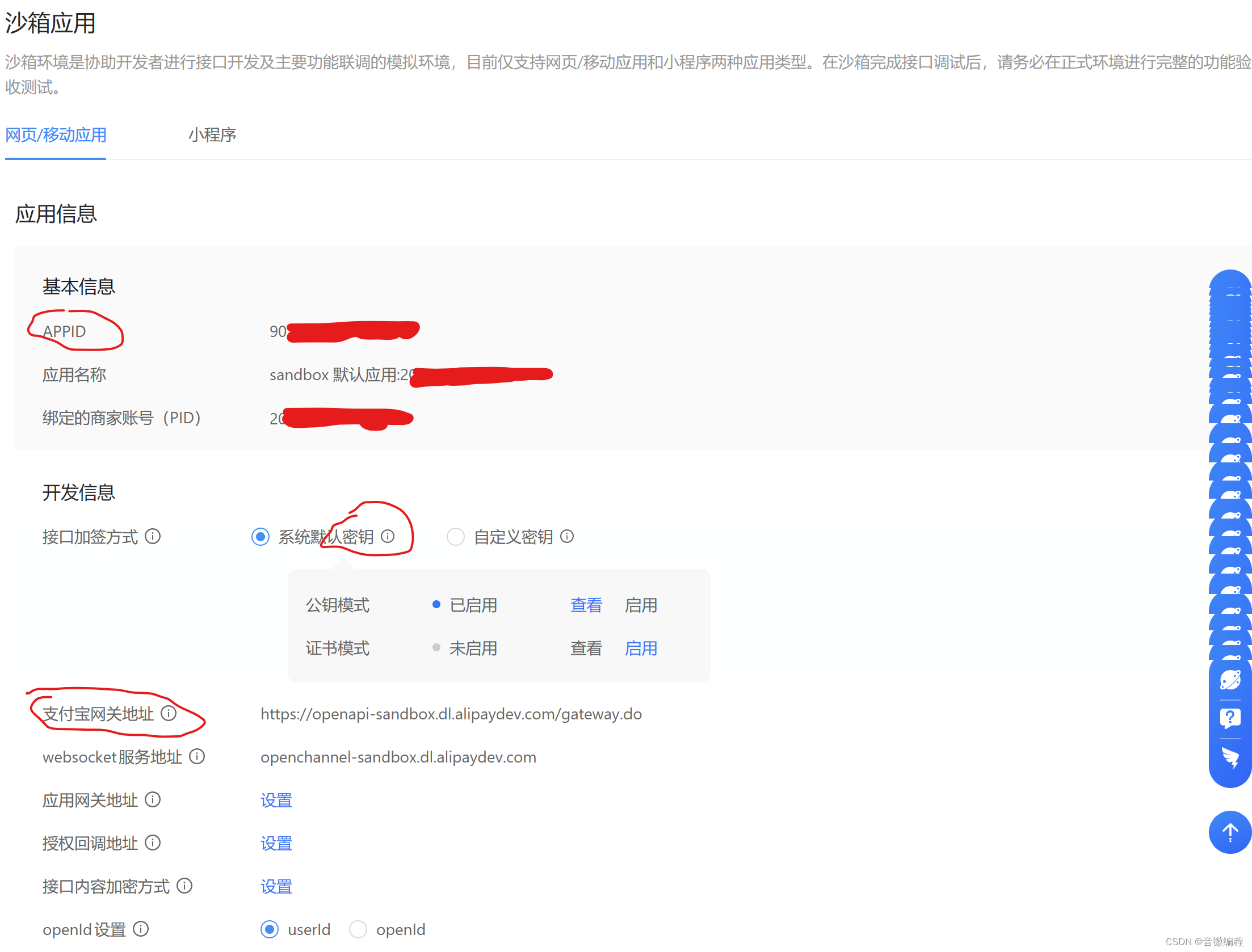The image size is (1252, 952).
Task: Click info icon next to 应用网关地址
Action: 153,799
